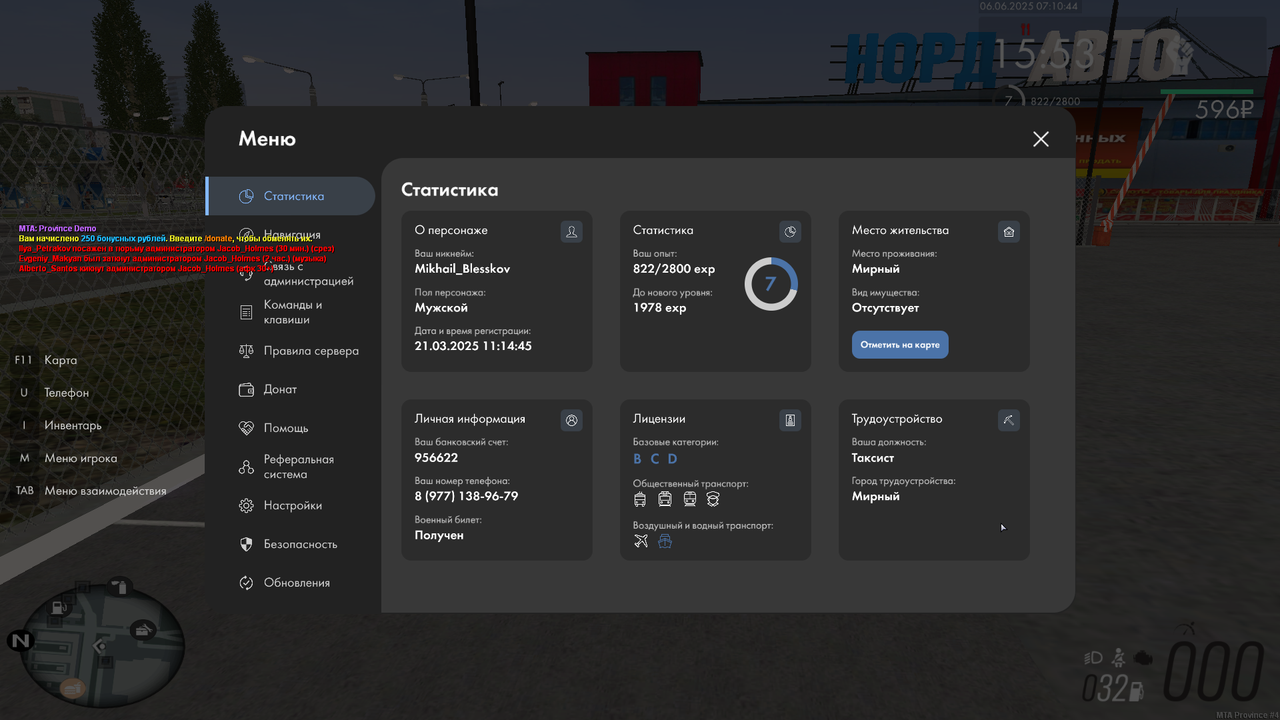
Task: Click Мирный under Место проживания
Action: point(876,269)
